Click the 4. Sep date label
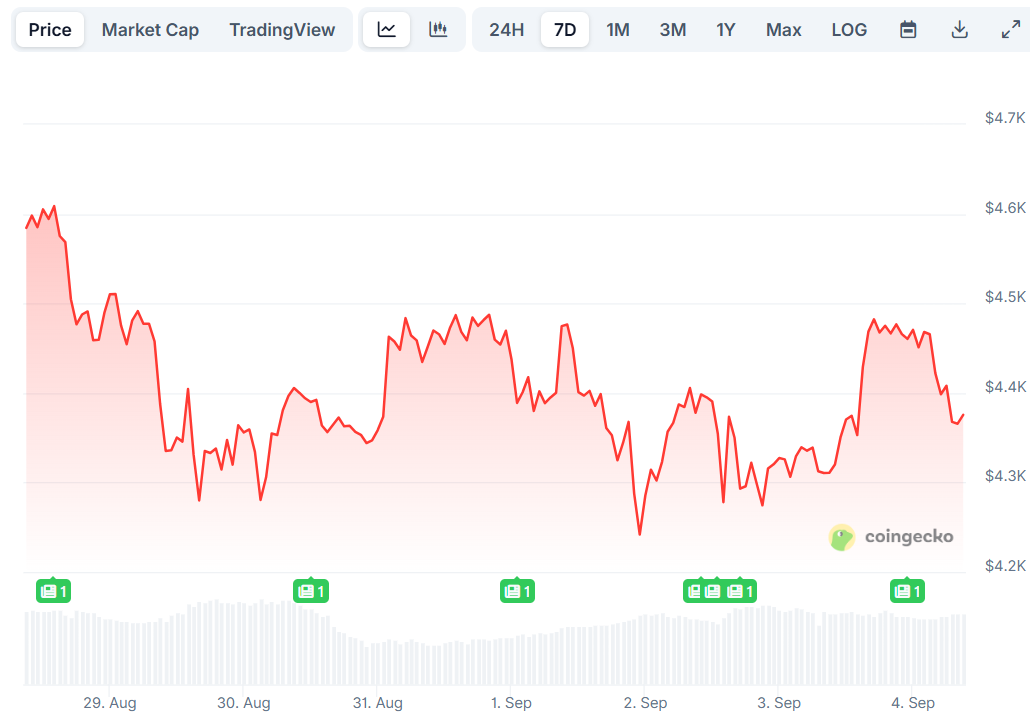 pyautogui.click(x=913, y=702)
